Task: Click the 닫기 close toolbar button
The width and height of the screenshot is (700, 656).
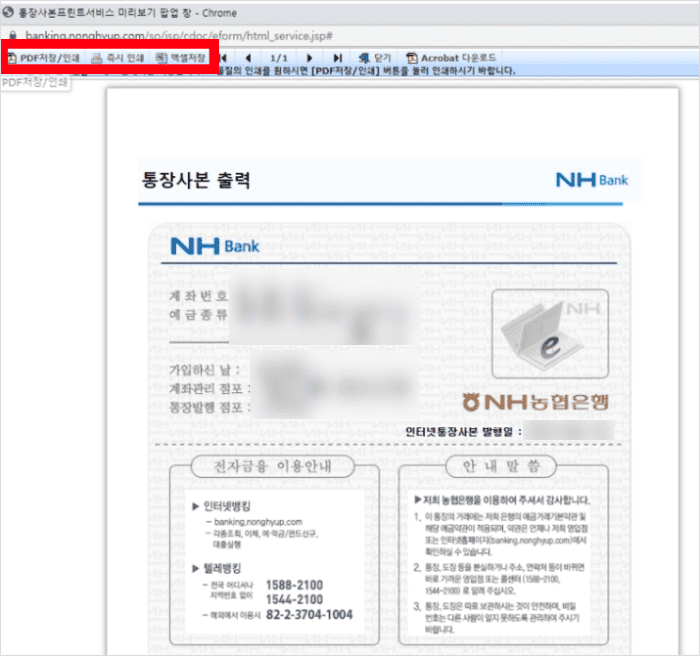Action: 375,58
